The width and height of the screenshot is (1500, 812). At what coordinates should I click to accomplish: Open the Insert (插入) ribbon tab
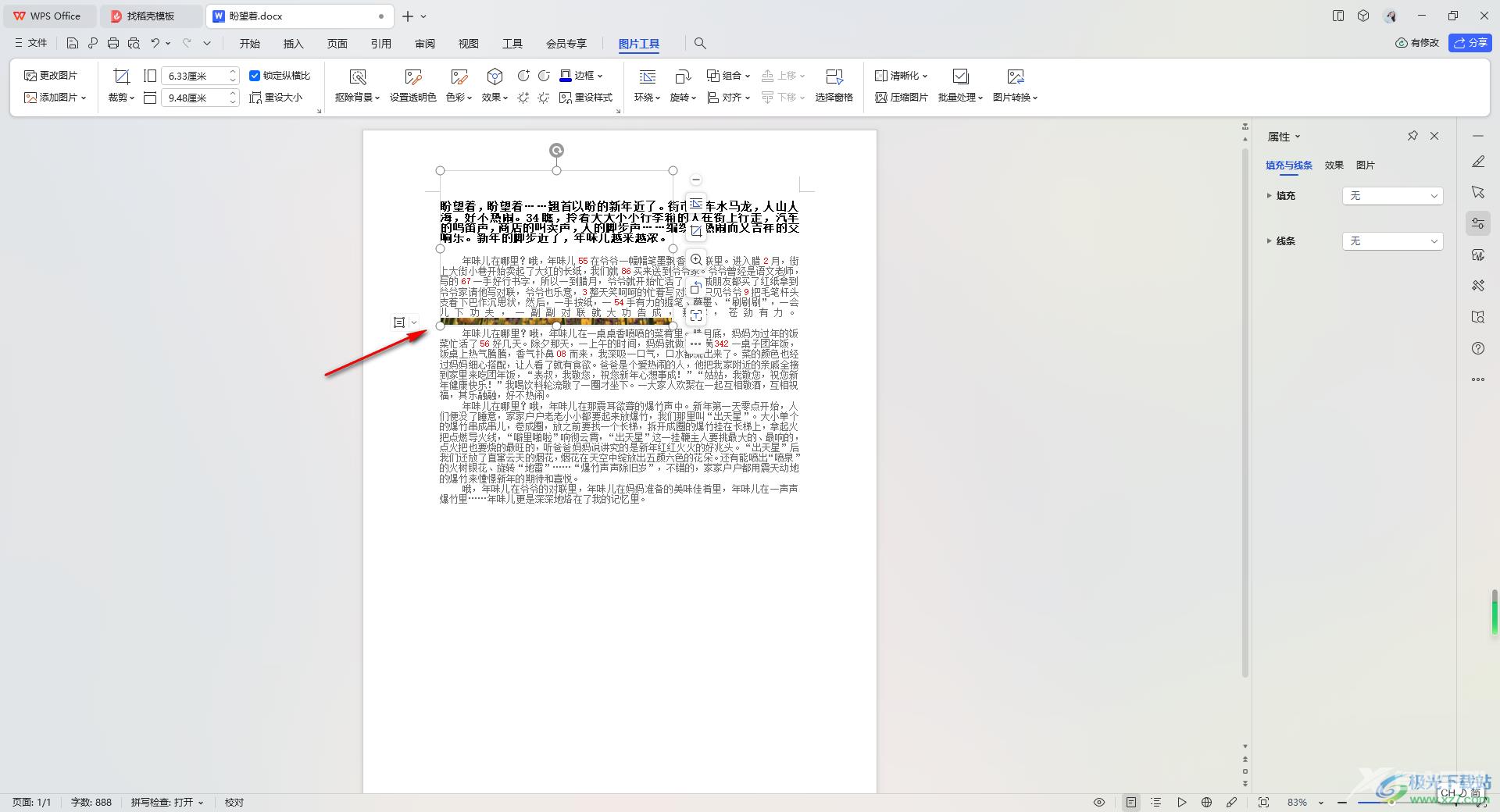pyautogui.click(x=294, y=44)
